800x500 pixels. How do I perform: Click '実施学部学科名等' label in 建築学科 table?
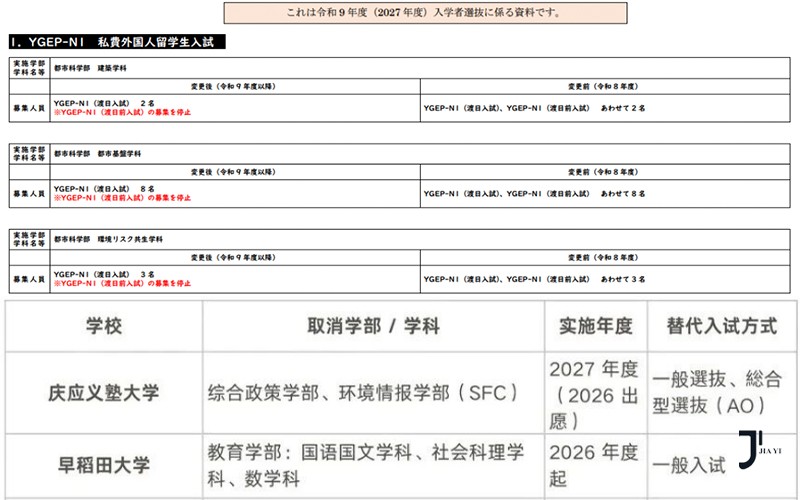click(29, 68)
